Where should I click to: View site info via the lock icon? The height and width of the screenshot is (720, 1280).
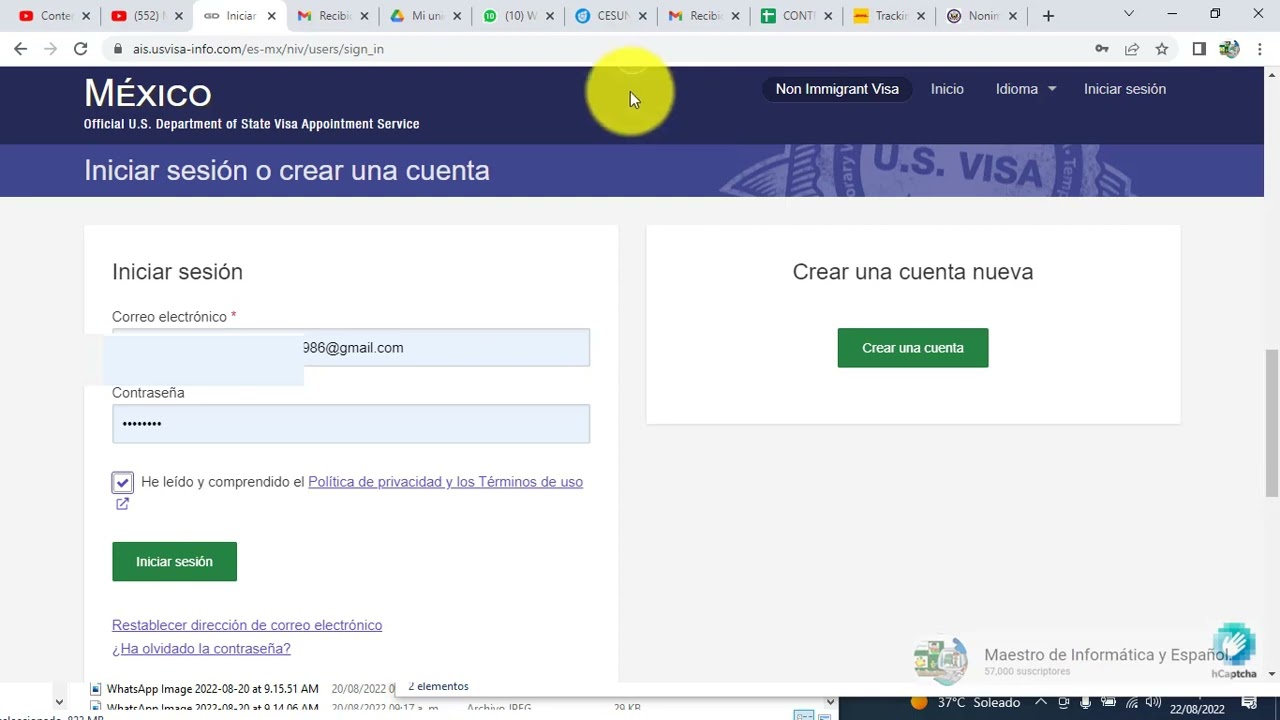pos(119,48)
